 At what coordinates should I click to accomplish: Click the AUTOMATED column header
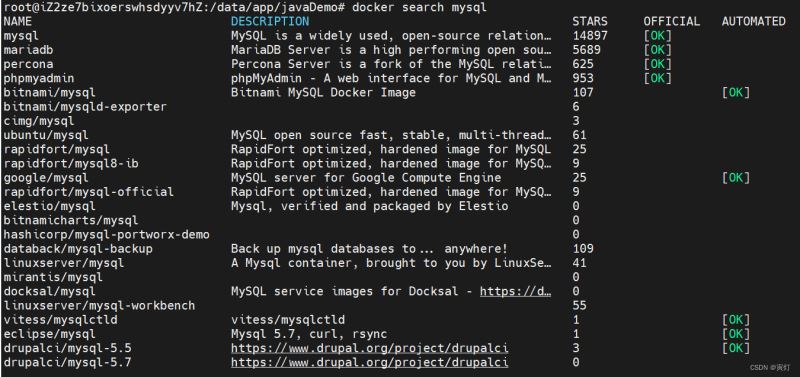click(754, 21)
